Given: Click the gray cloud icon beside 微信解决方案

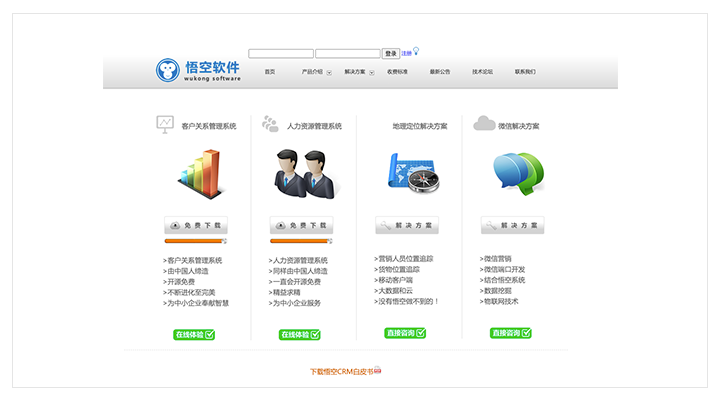Looking at the screenshot, I should [484, 124].
